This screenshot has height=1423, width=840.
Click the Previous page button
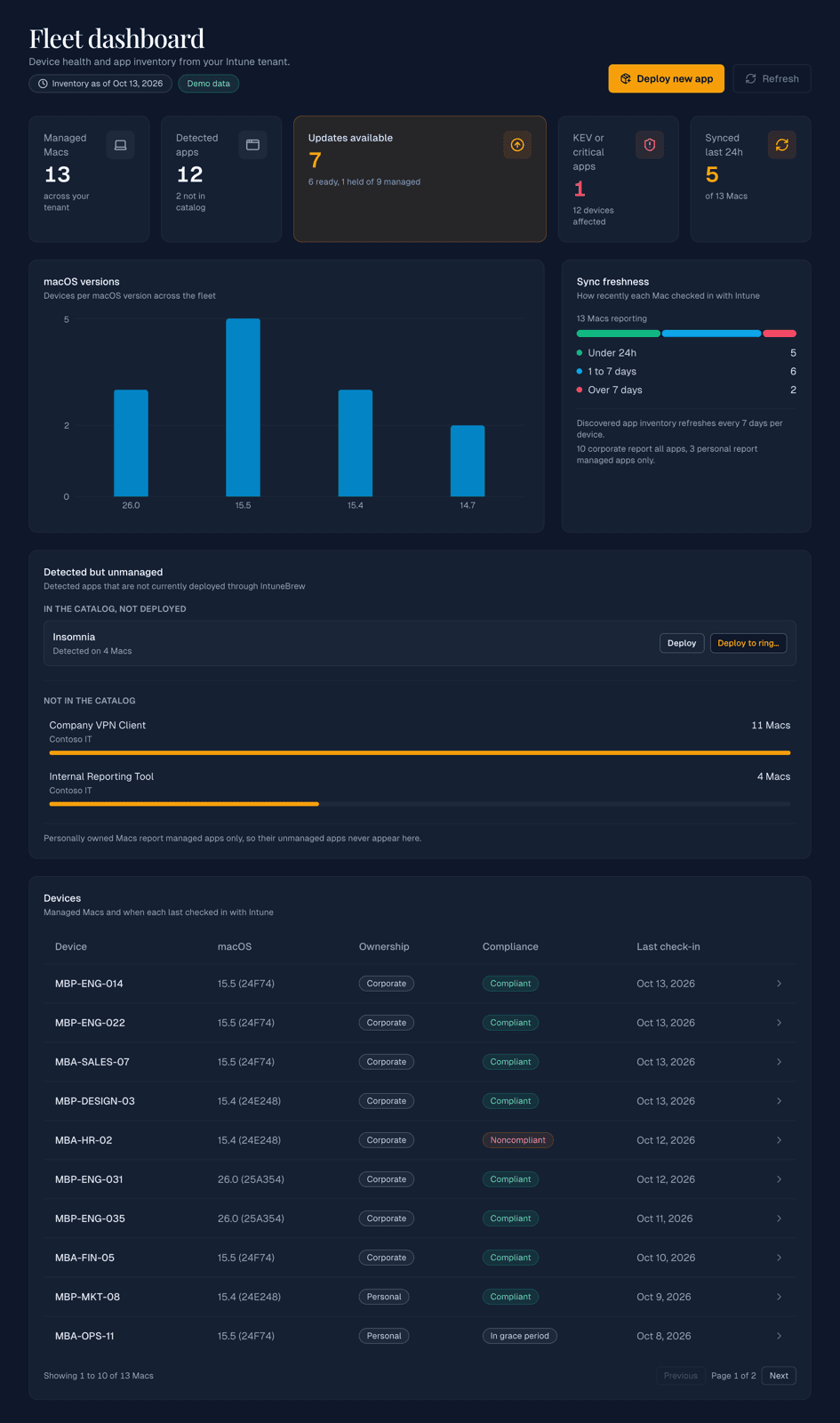click(681, 1376)
